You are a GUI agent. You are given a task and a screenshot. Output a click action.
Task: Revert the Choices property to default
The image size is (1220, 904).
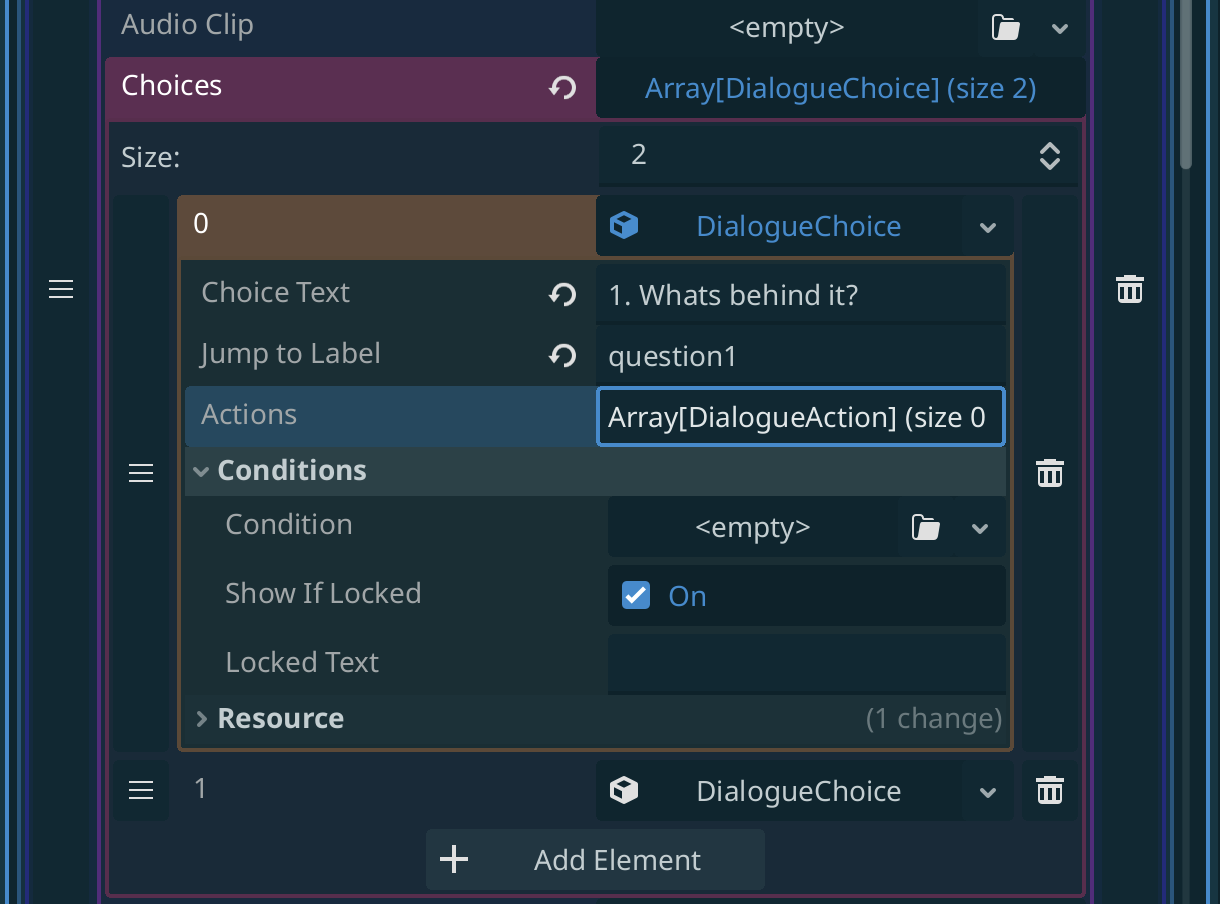point(562,88)
